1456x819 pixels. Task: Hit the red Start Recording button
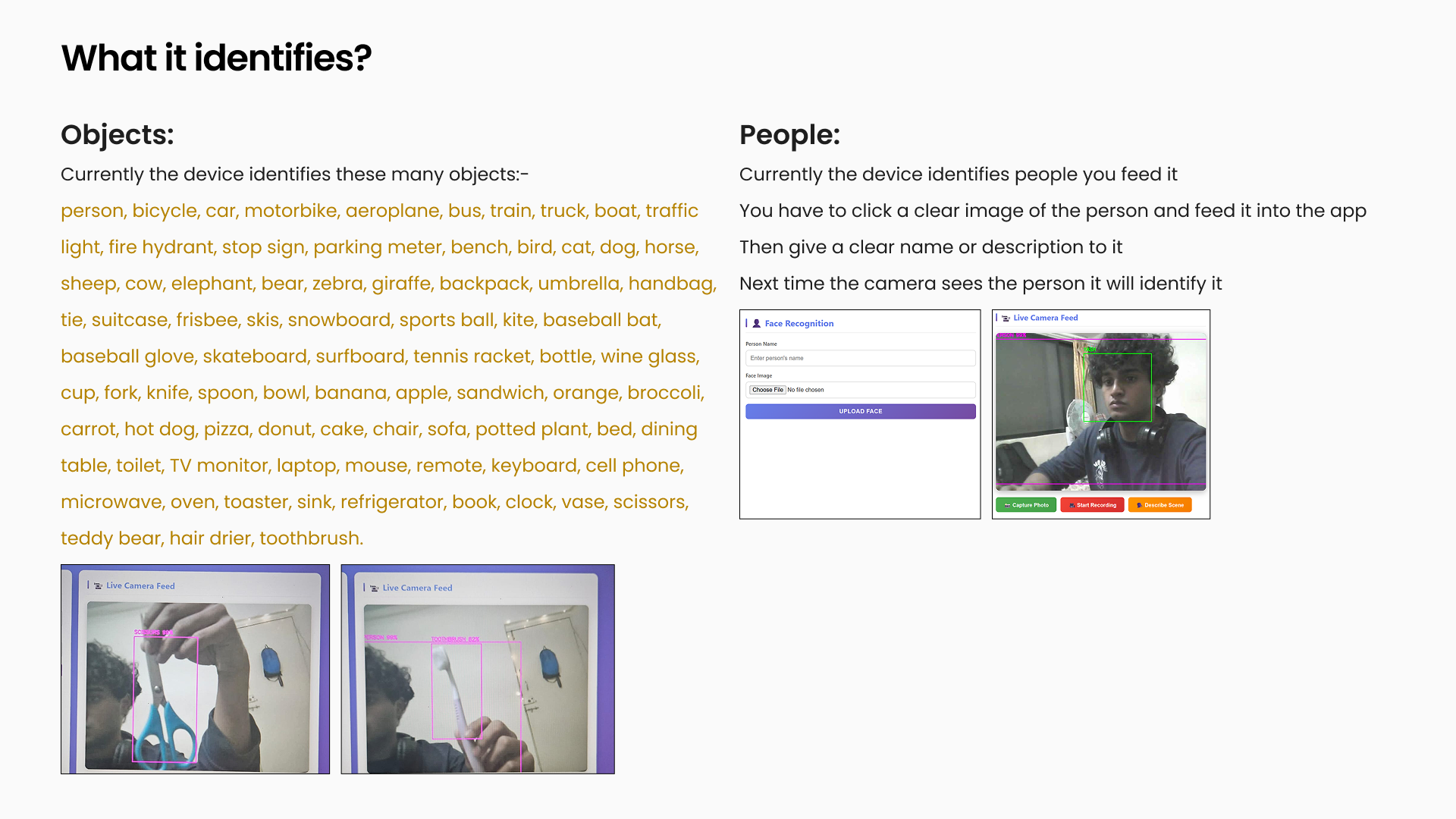1092,505
